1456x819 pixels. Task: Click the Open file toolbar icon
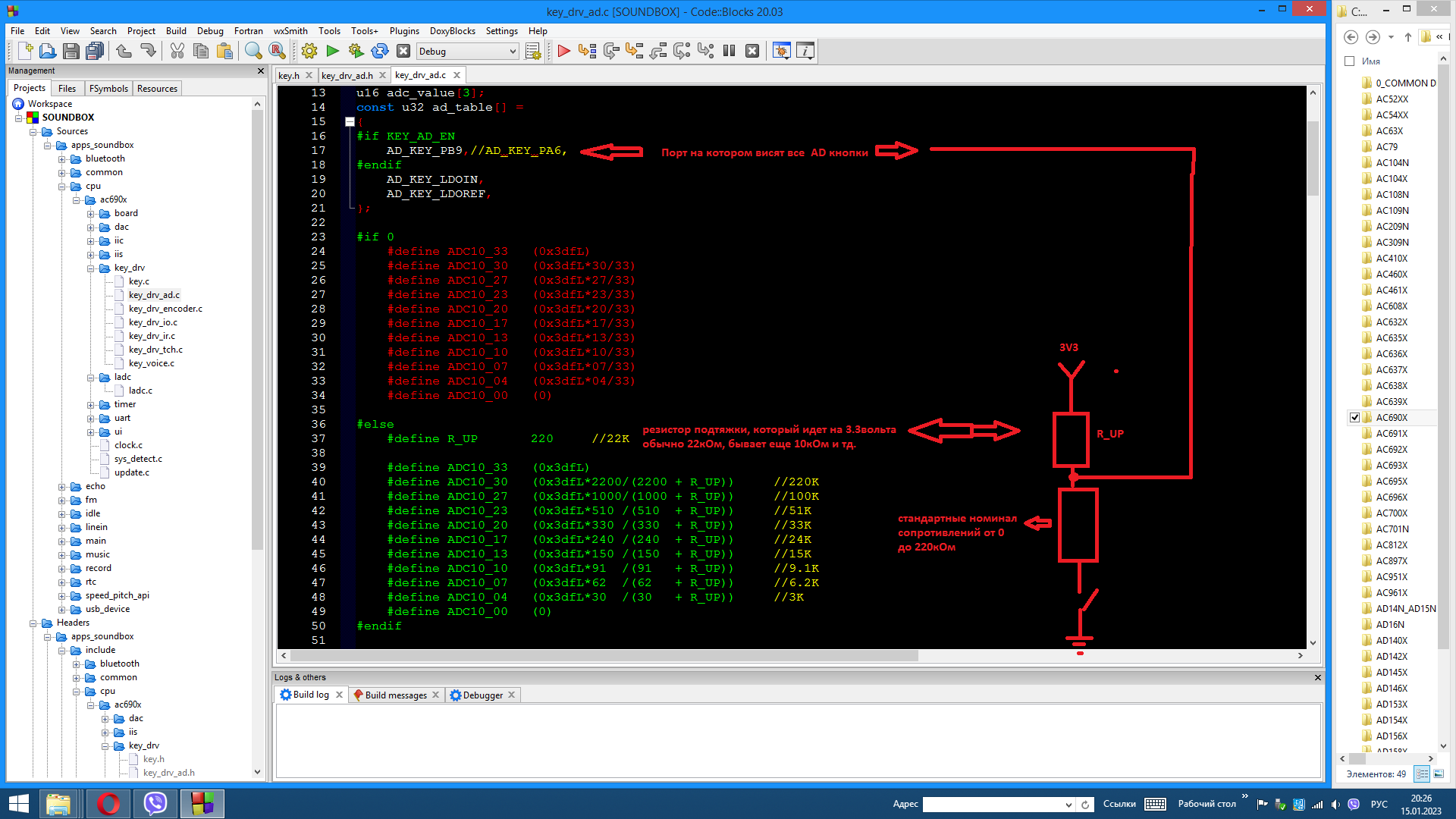(48, 51)
